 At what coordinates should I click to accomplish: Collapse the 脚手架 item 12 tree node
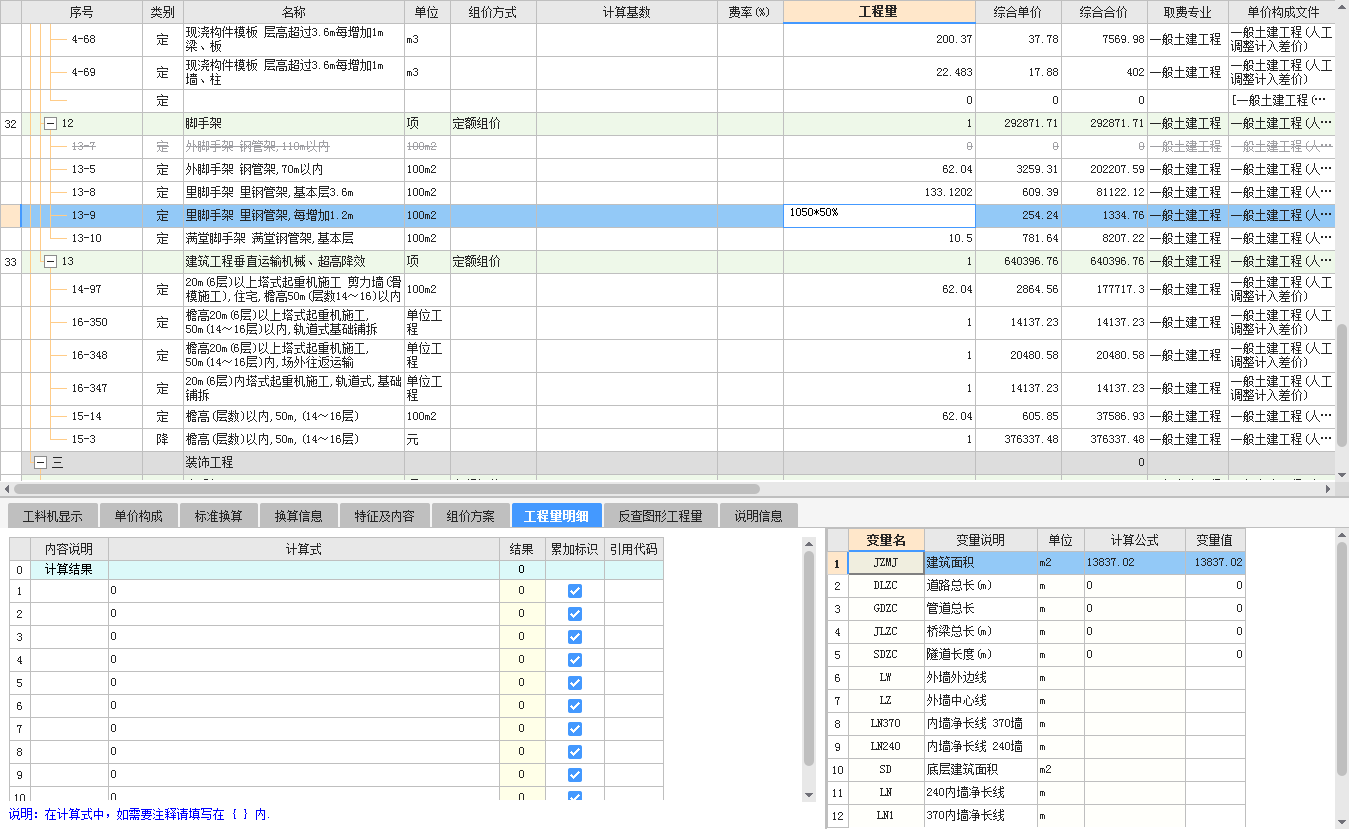(50, 123)
